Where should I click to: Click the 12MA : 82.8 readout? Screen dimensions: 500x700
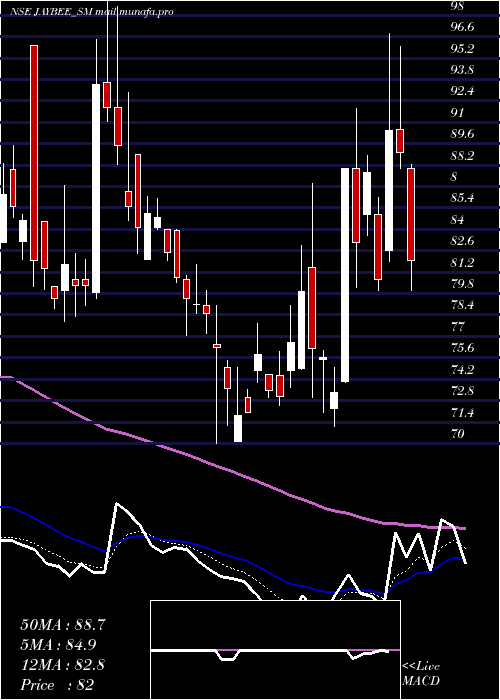click(62, 665)
